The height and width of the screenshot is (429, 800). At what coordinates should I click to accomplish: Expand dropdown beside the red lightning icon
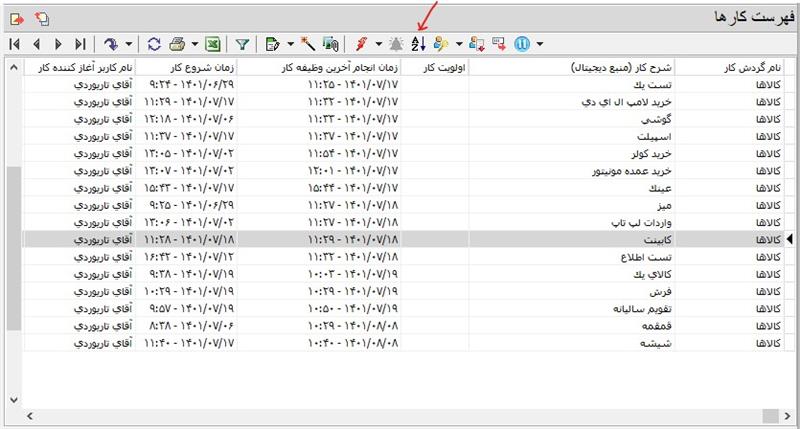[378, 44]
